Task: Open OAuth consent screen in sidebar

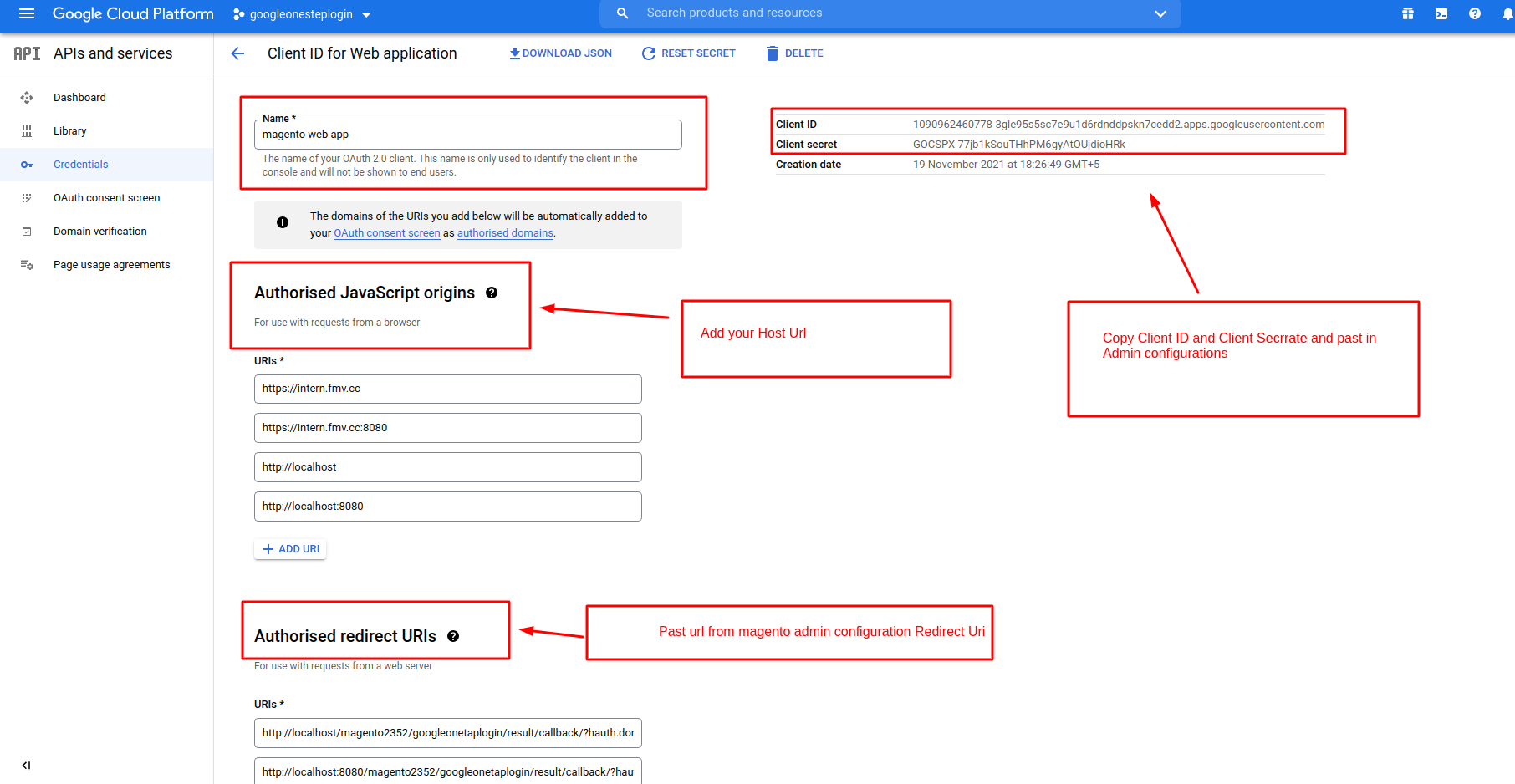Action: tap(106, 198)
